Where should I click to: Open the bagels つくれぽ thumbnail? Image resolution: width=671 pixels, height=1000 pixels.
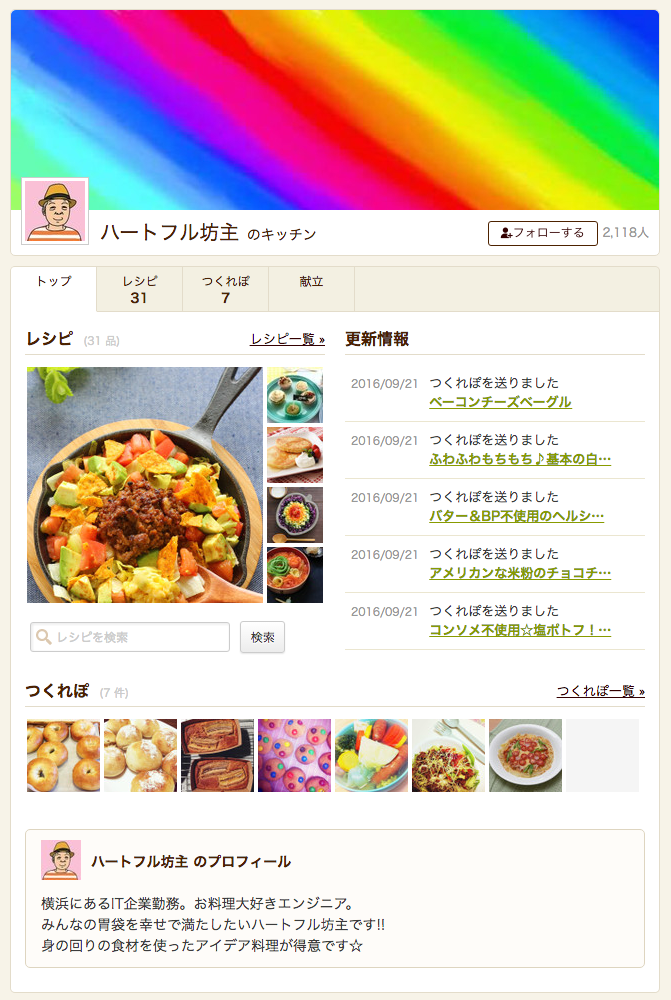(63, 756)
